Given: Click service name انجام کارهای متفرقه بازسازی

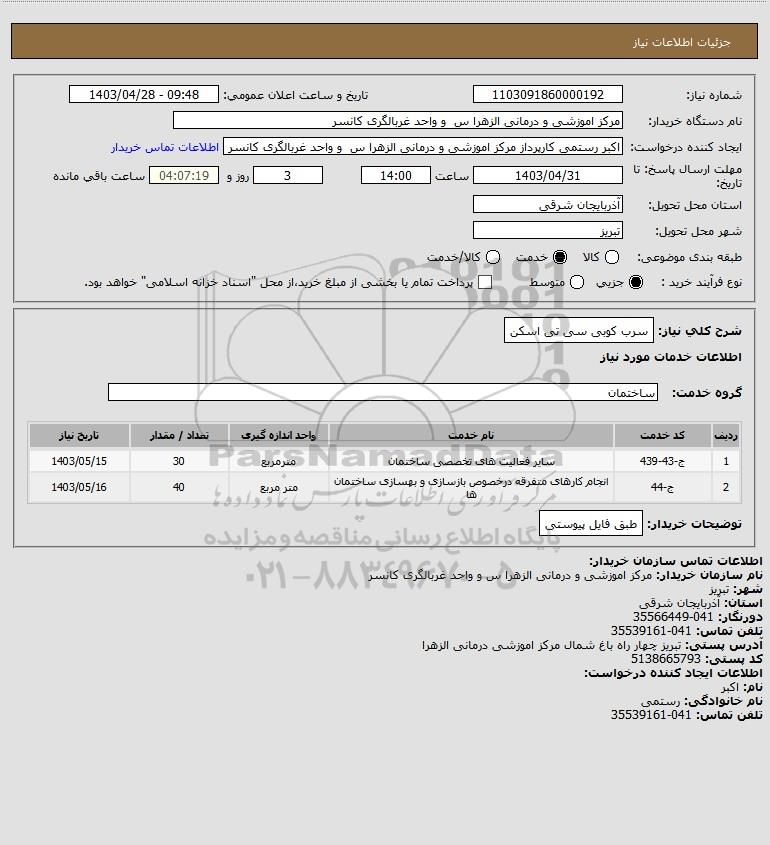Looking at the screenshot, I should coord(471,487).
